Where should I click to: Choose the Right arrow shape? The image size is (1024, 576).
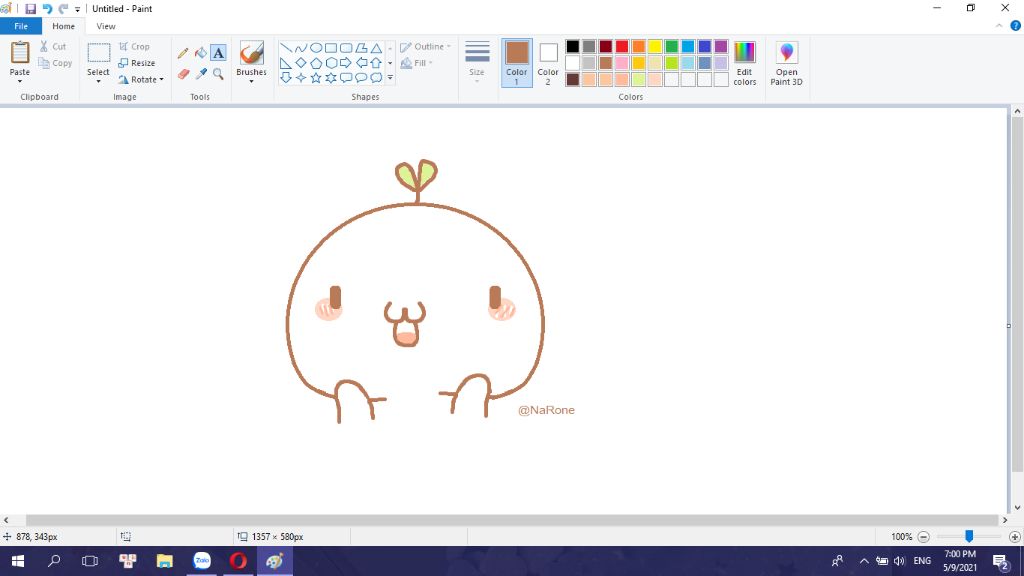click(345, 63)
